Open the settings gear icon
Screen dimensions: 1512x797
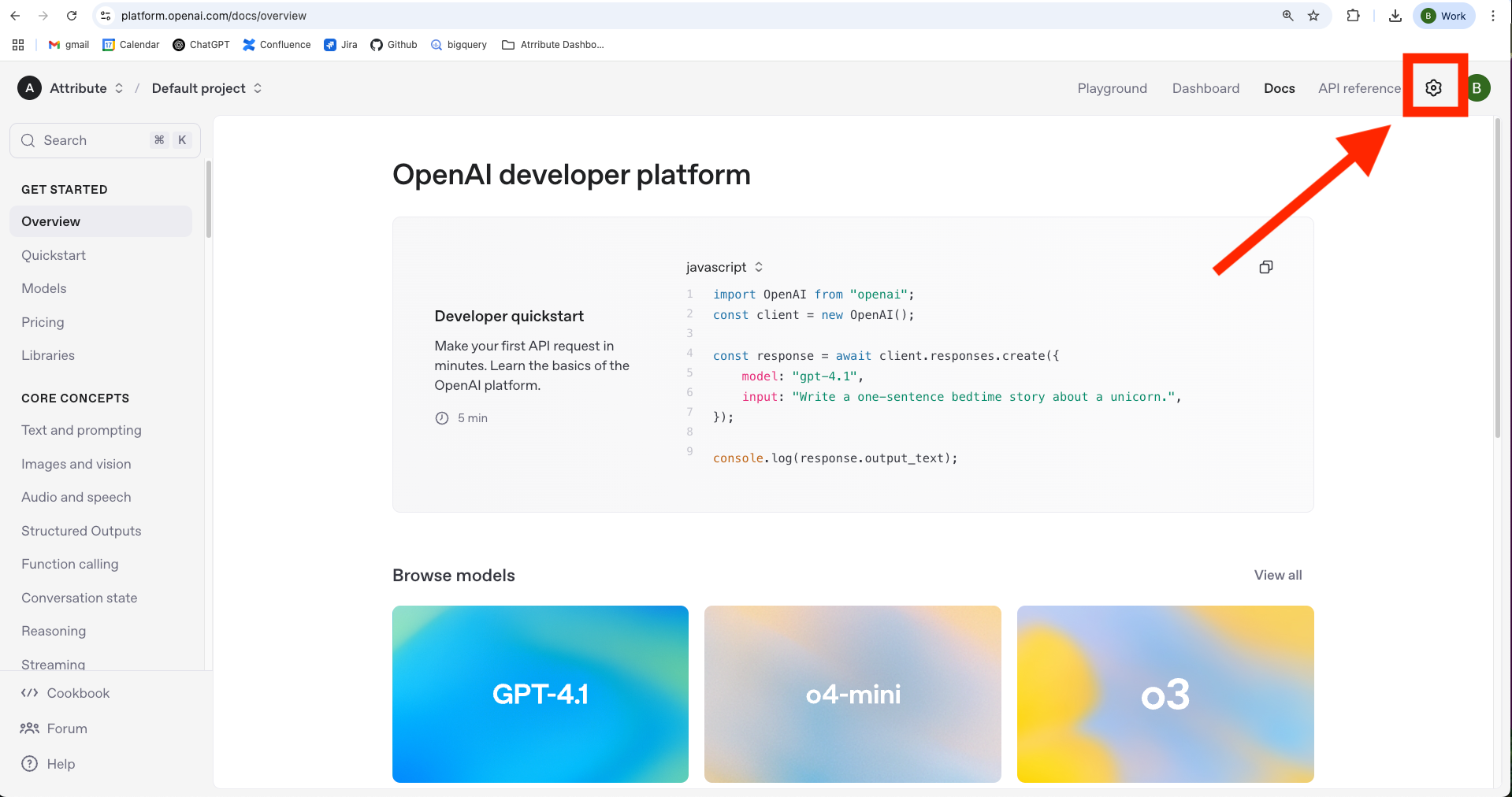point(1433,87)
